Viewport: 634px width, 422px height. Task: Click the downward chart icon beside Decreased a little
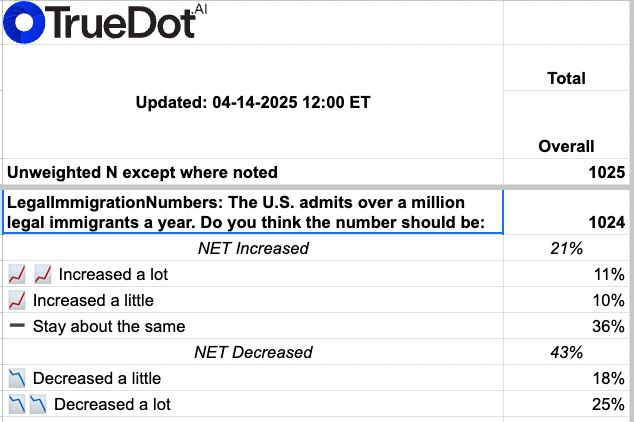[x=17, y=378]
